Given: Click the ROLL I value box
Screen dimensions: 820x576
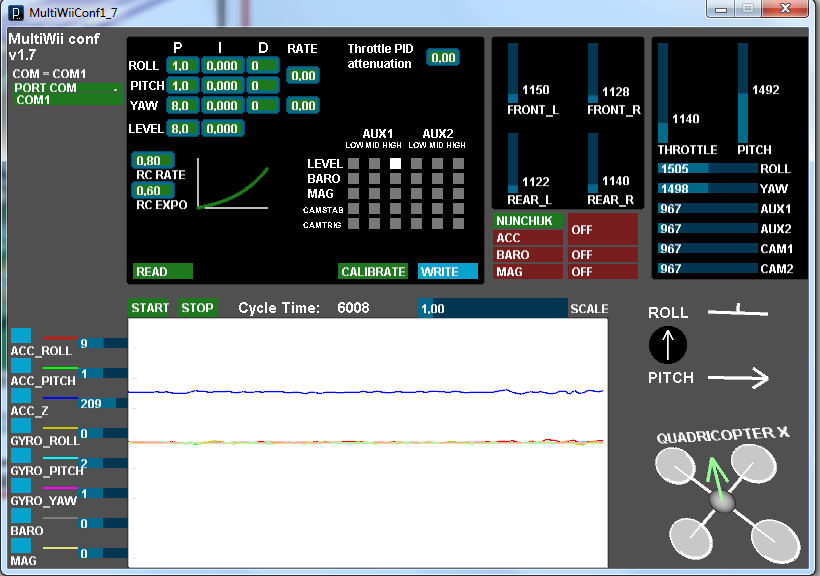Looking at the screenshot, I should tap(223, 65).
